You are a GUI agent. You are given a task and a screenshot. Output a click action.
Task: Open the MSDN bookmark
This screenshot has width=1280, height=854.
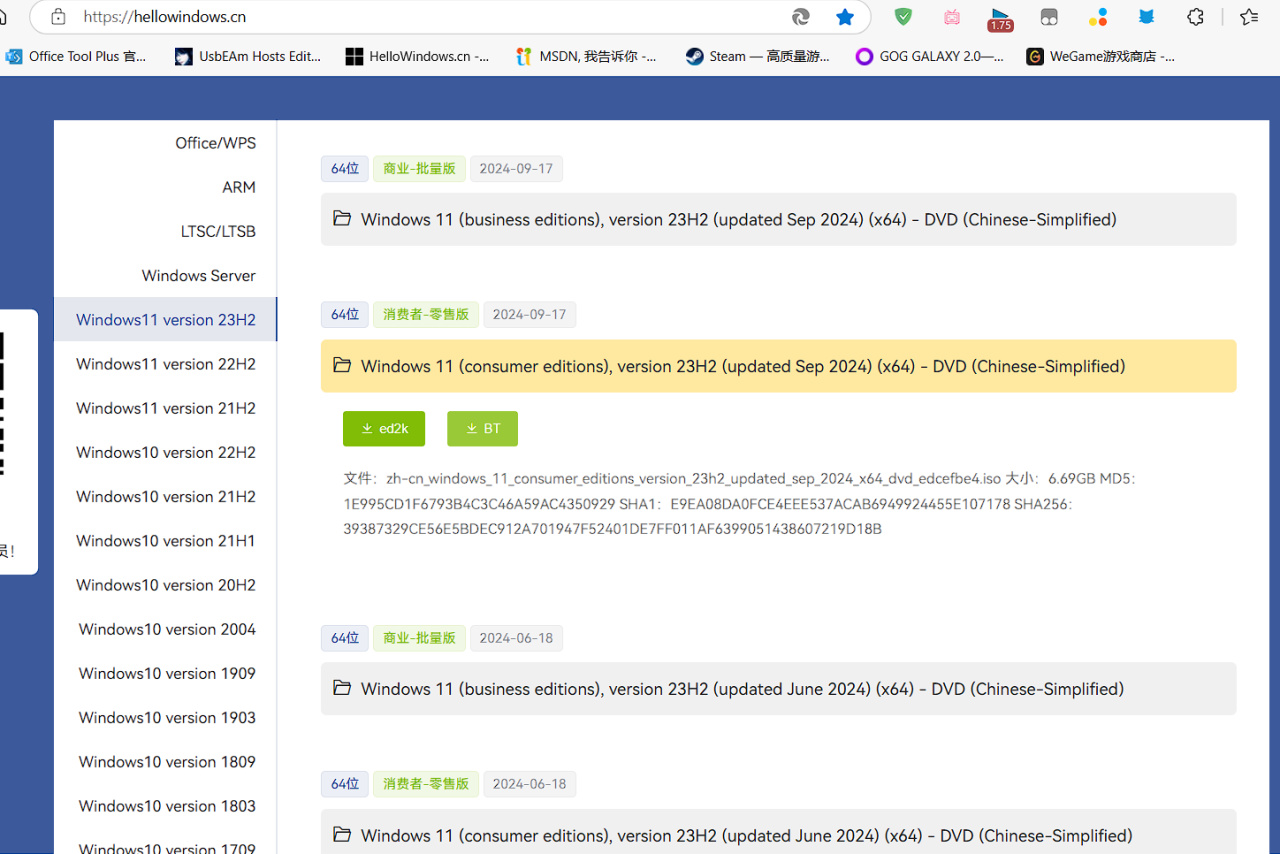[587, 56]
